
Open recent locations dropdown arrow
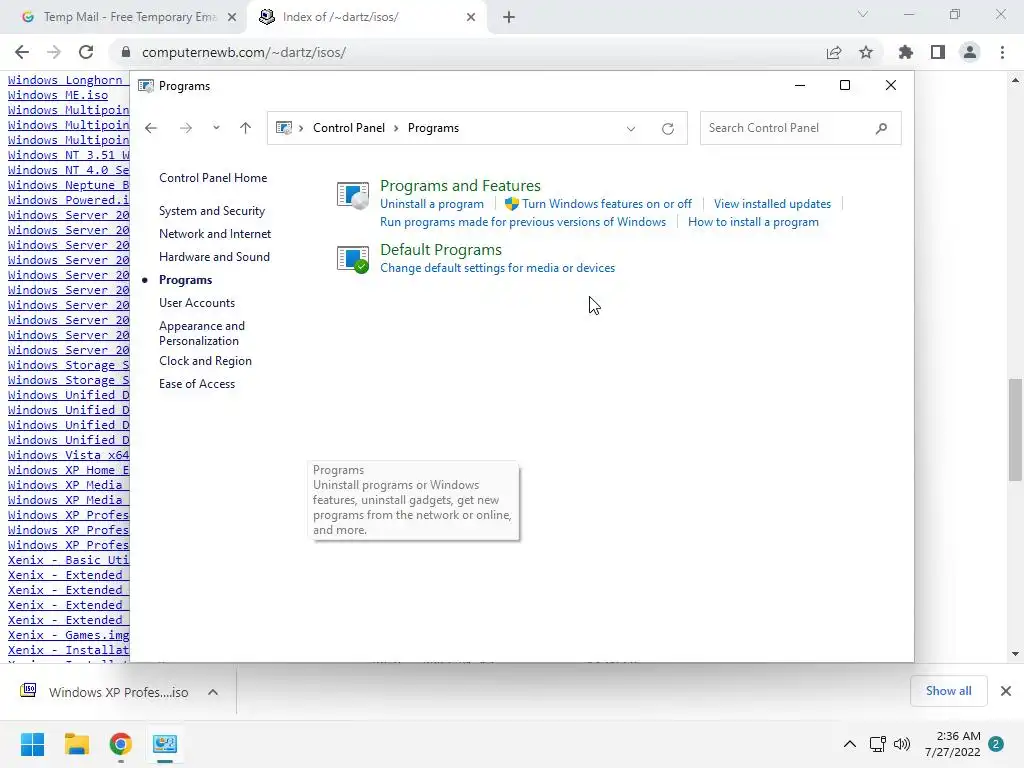click(x=216, y=128)
